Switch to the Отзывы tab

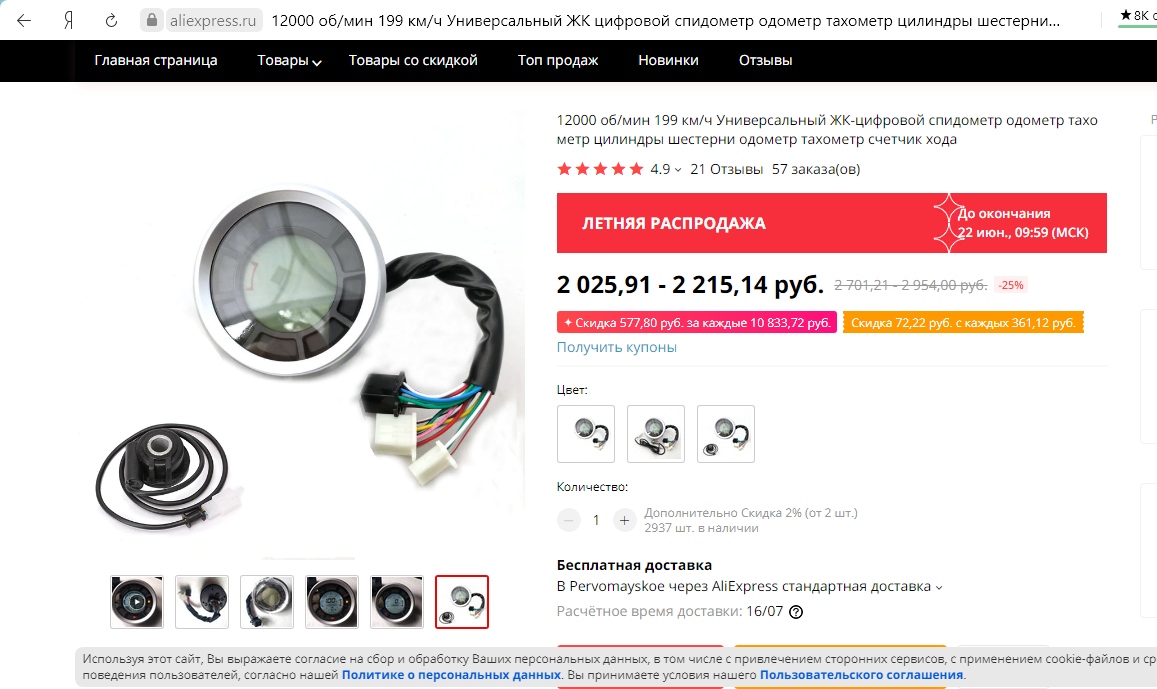tap(765, 60)
